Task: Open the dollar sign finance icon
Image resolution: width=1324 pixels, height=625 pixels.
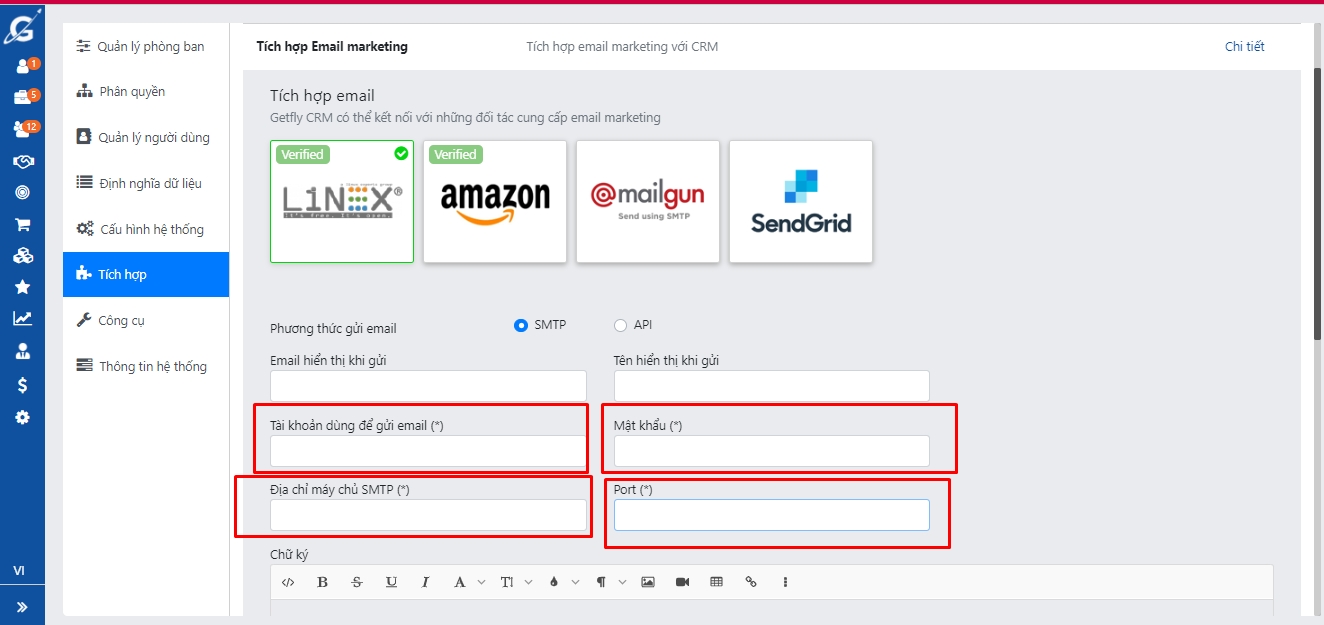Action: pyautogui.click(x=22, y=385)
